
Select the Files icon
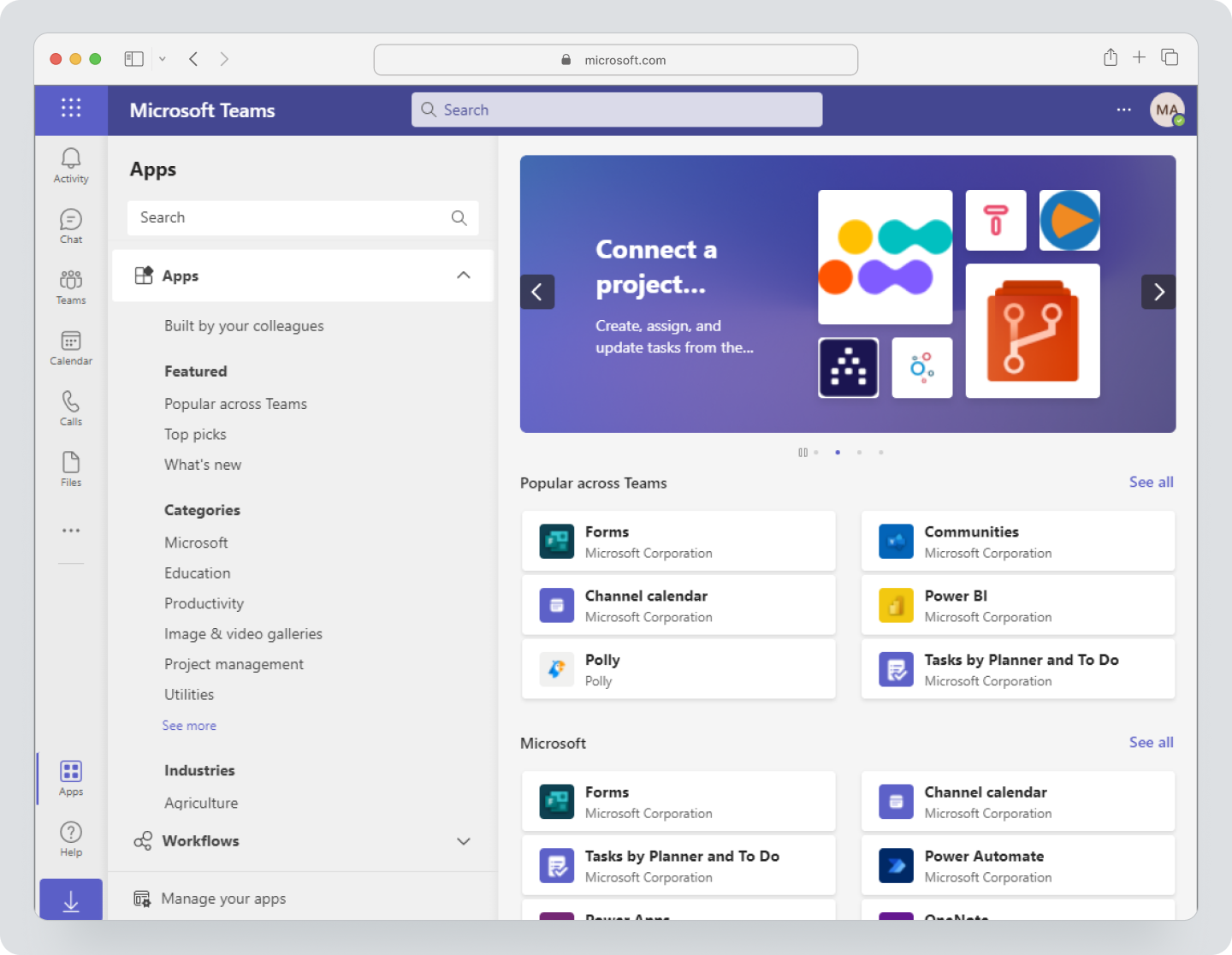[70, 467]
